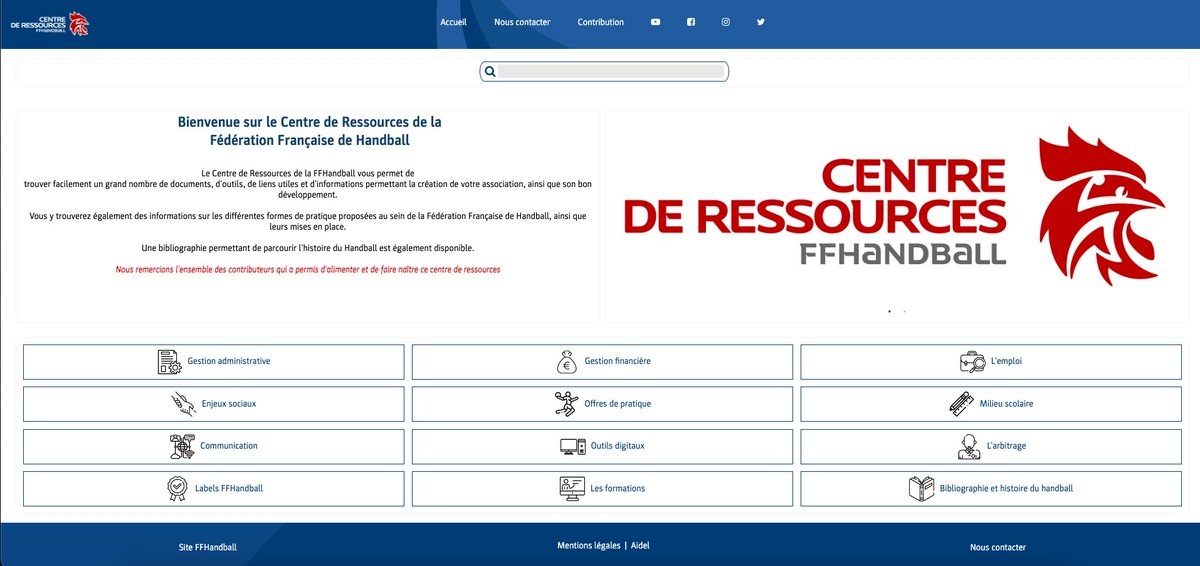Screen dimensions: 1200x566
Task: Click the Gestion financière money bag icon
Action: point(567,362)
